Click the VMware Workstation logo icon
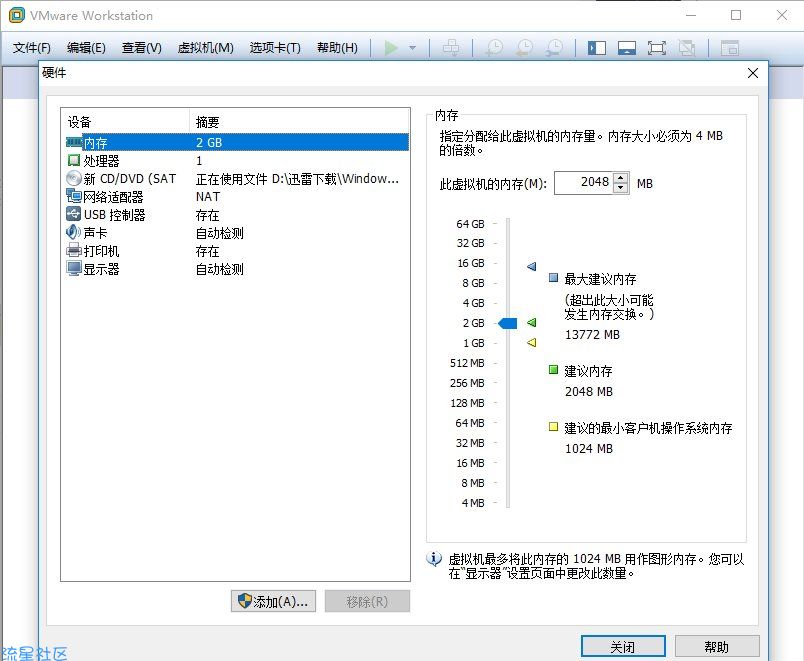 tap(17, 15)
